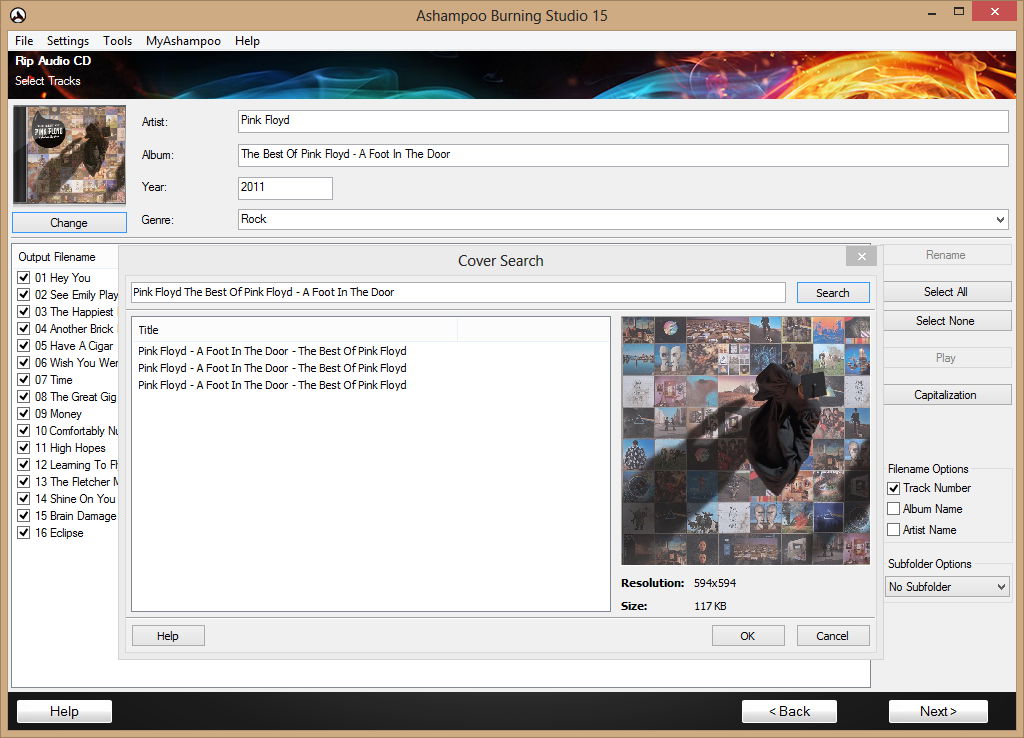Select the second Pink Floyd search result
1024x738 pixels.
[x=272, y=368]
